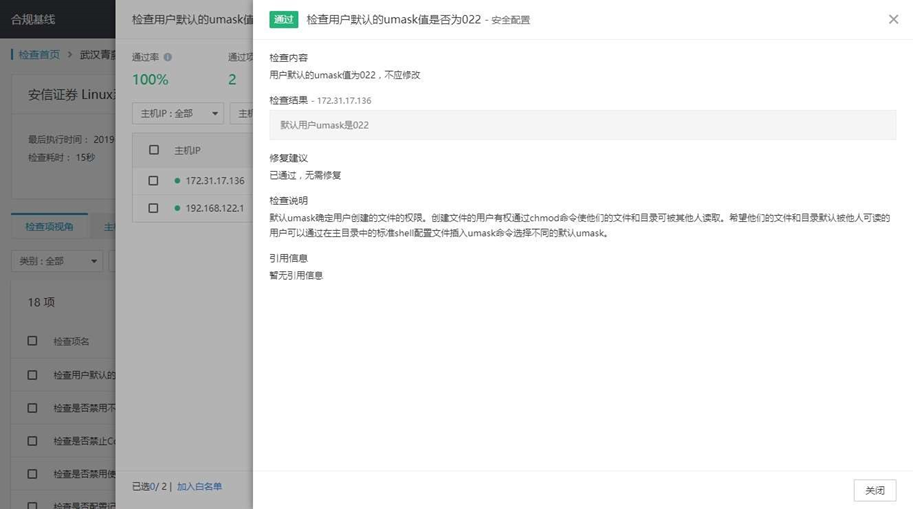The width and height of the screenshot is (913, 509).
Task: Open the 检查首页 breadcrumb link
Action: [x=39, y=55]
